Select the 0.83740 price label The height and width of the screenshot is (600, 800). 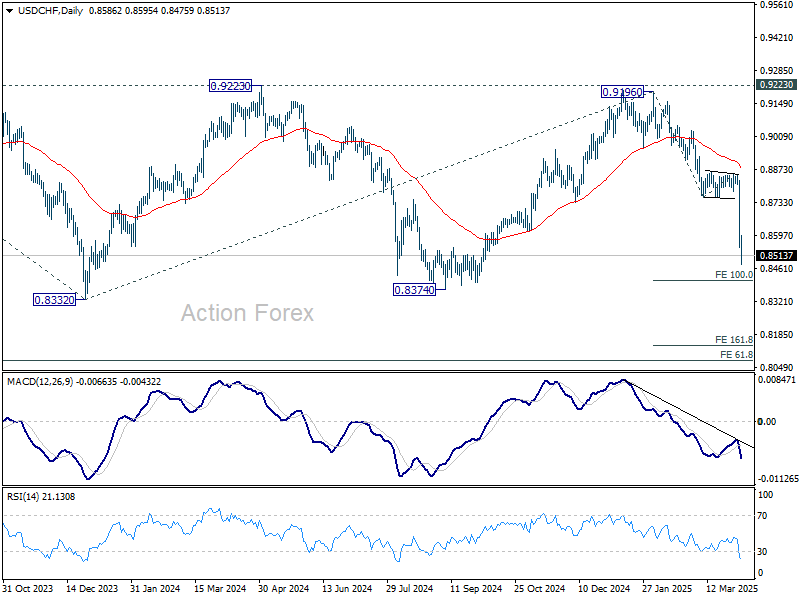pyautogui.click(x=414, y=290)
